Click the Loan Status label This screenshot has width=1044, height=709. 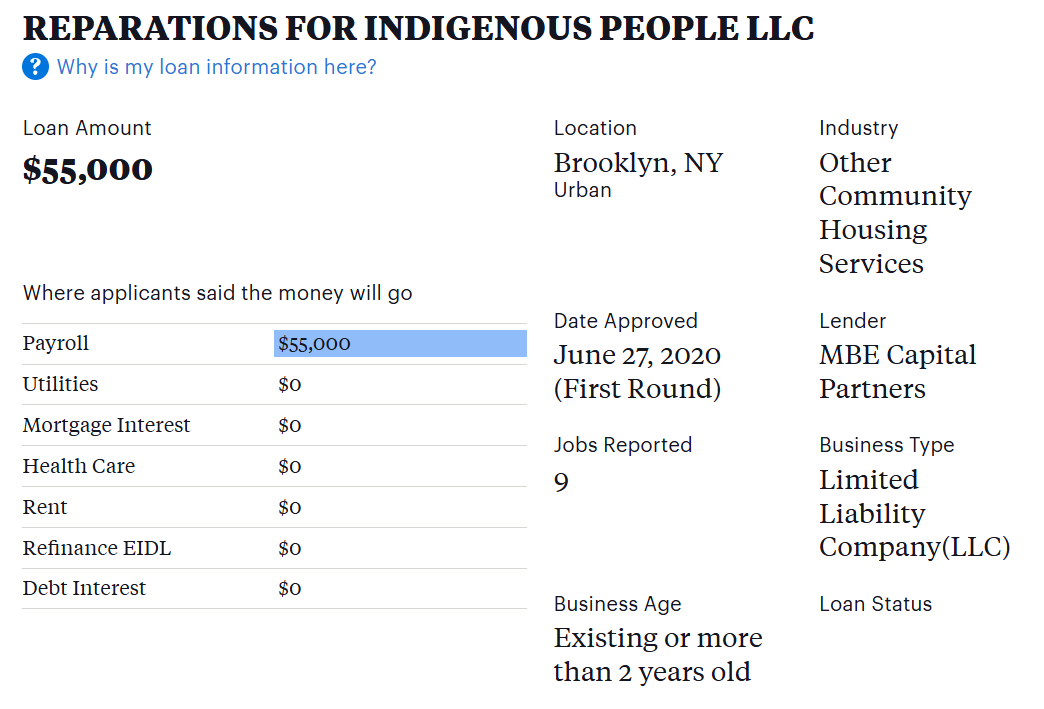[875, 604]
